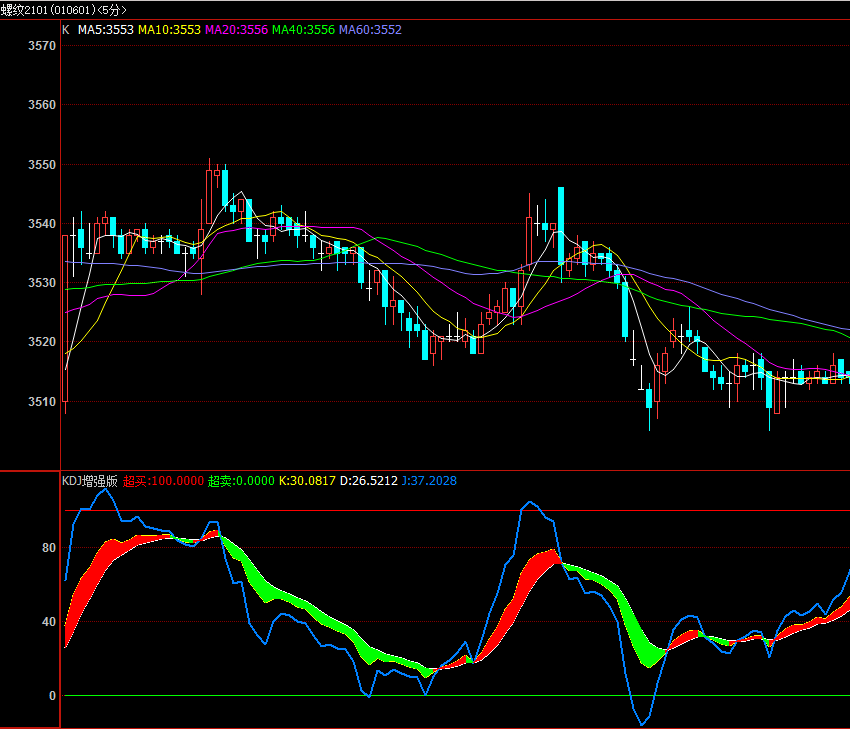
Task: Click the D:26.5212 value
Action: [x=369, y=481]
